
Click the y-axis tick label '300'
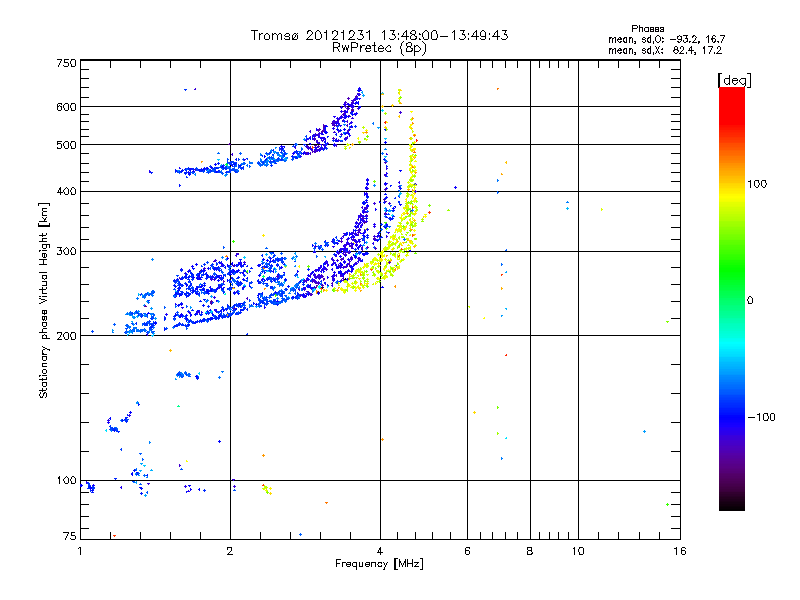66,252
